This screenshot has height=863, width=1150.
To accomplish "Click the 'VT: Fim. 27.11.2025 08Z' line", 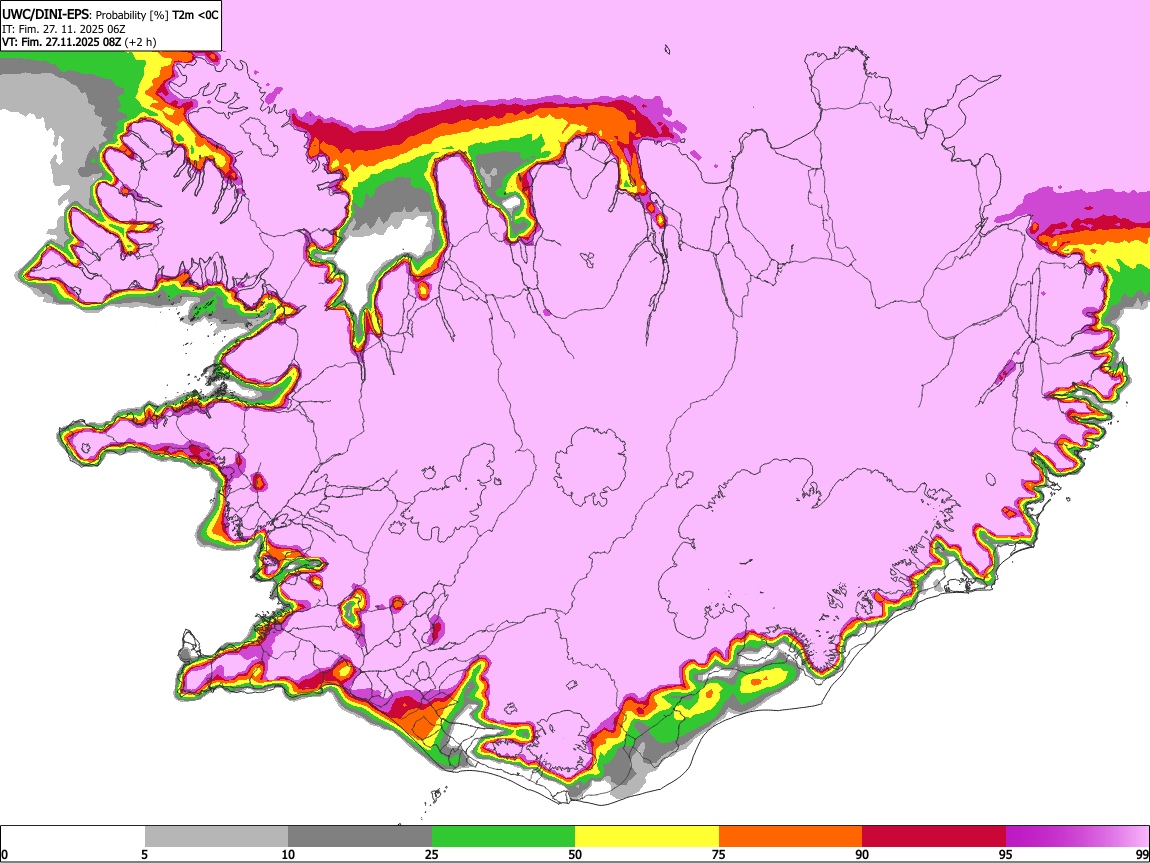I will (61, 42).
